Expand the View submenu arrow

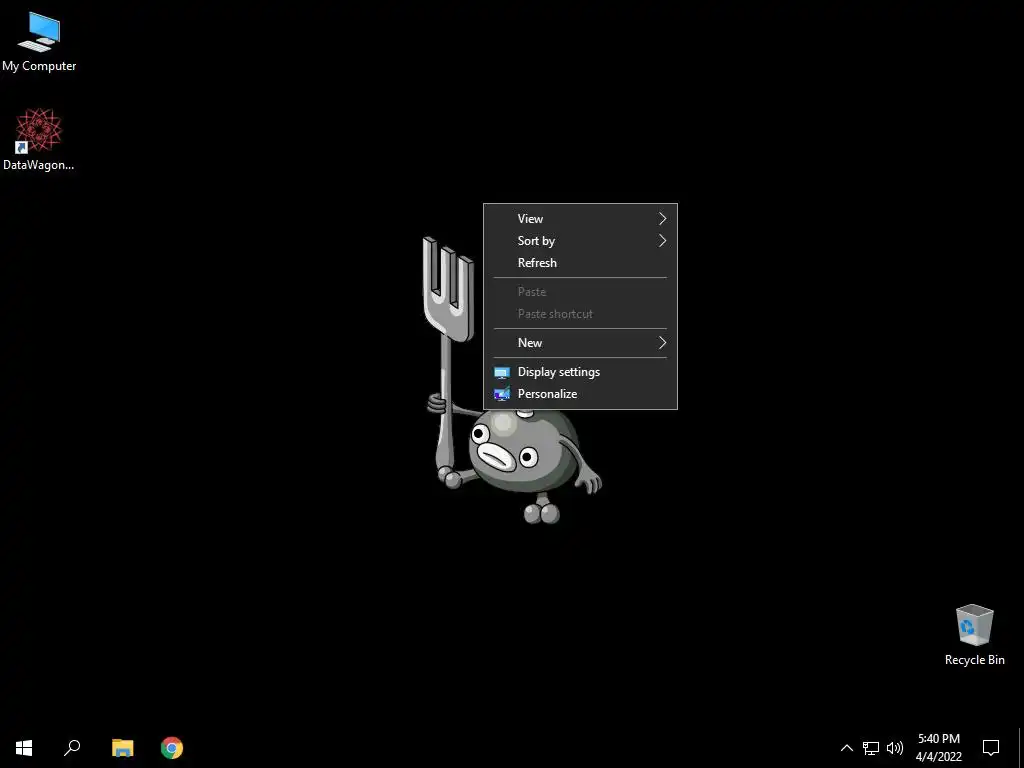coord(662,219)
